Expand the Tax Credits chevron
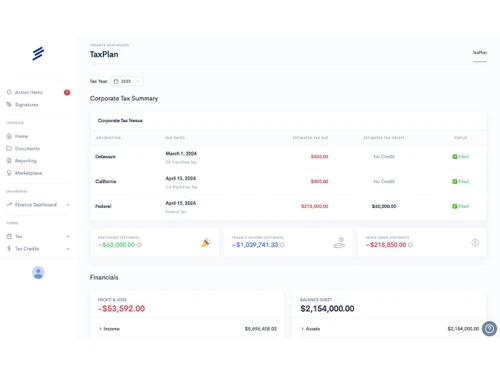The width and height of the screenshot is (500, 375). 68,249
